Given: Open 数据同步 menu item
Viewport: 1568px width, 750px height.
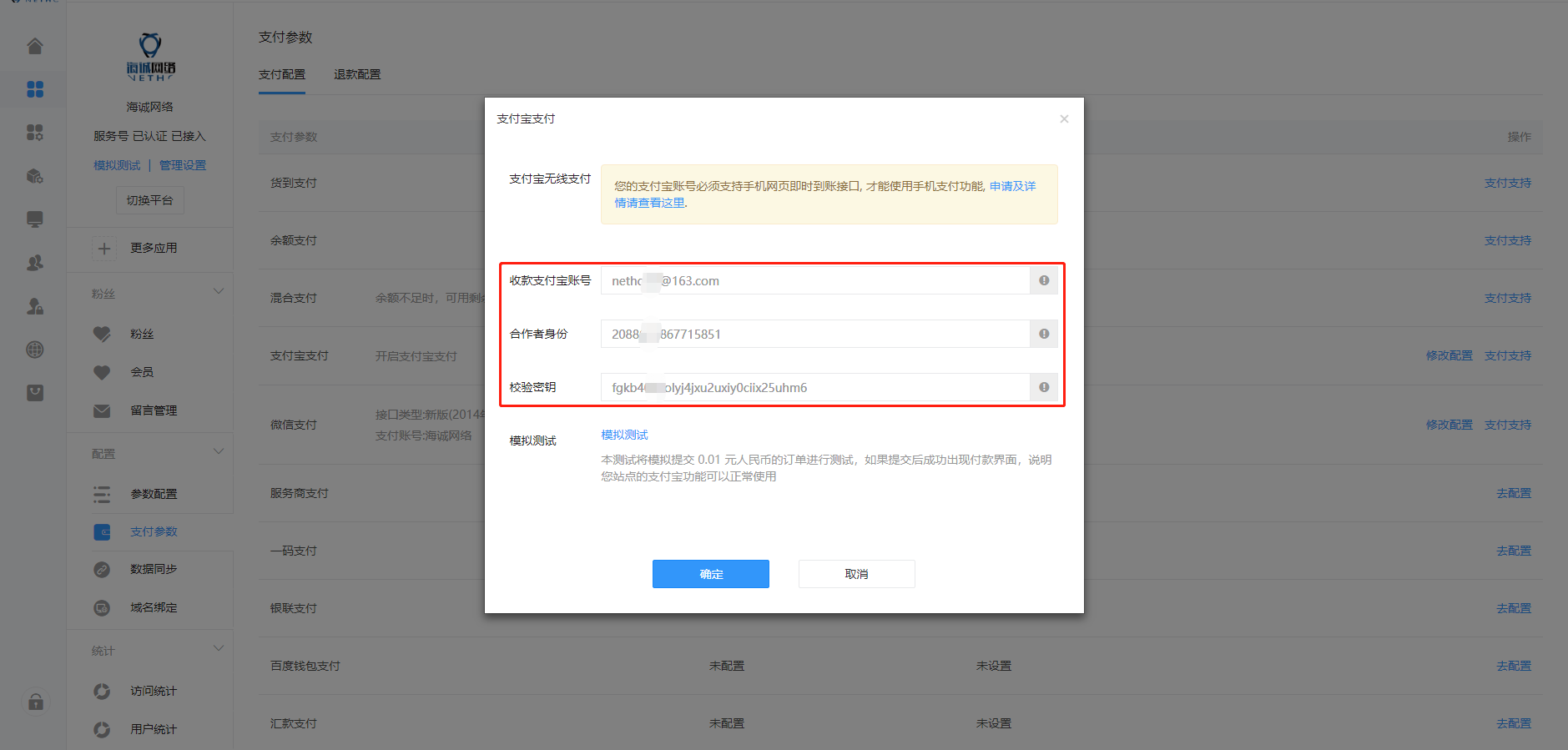Looking at the screenshot, I should point(154,569).
